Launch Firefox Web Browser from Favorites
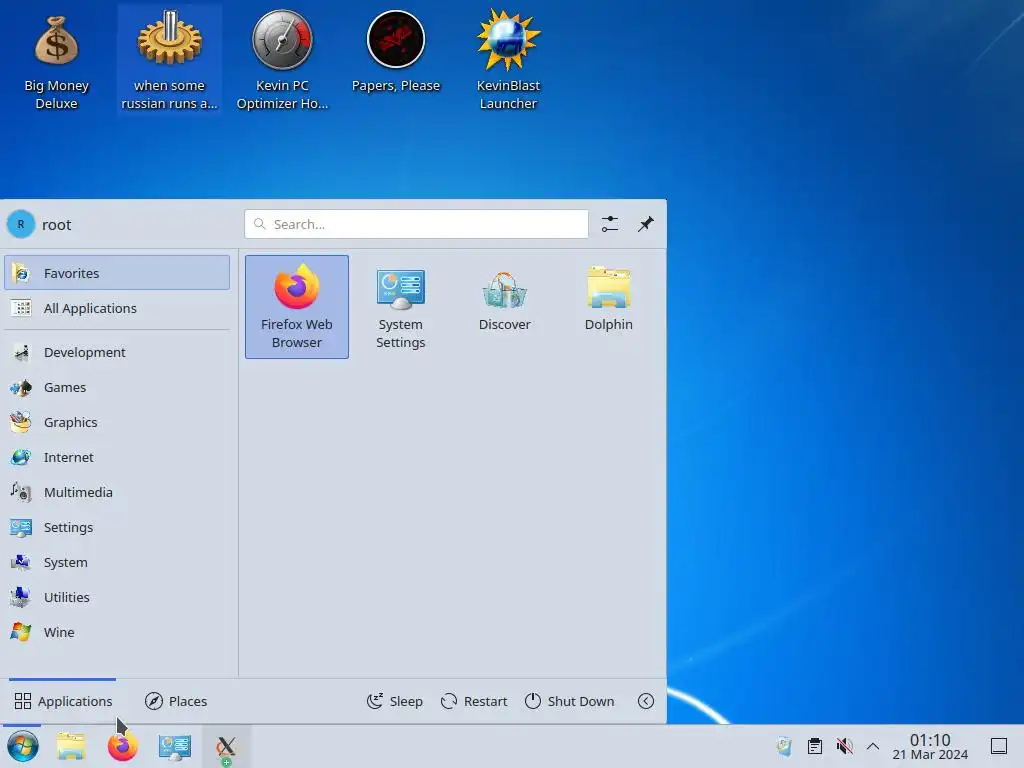Screen dimensions: 1024x768 pyautogui.click(x=296, y=307)
